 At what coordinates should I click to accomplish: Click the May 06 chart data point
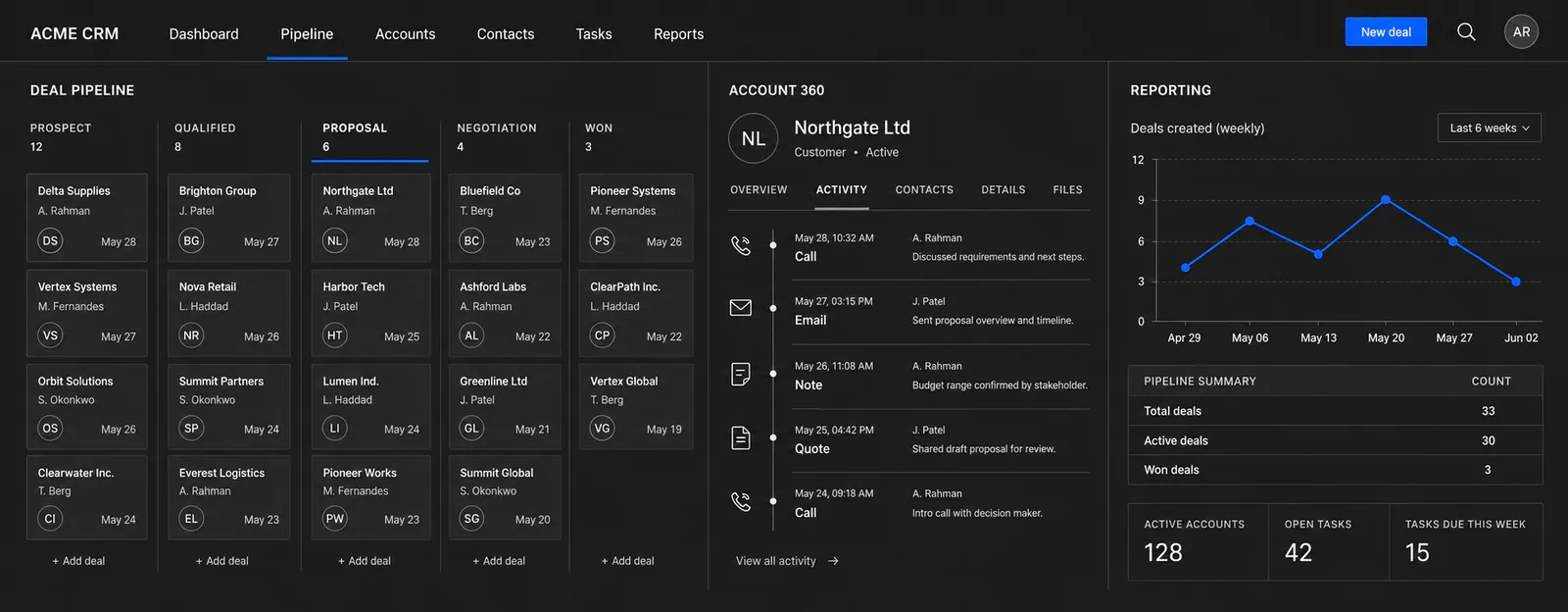[x=1249, y=222]
